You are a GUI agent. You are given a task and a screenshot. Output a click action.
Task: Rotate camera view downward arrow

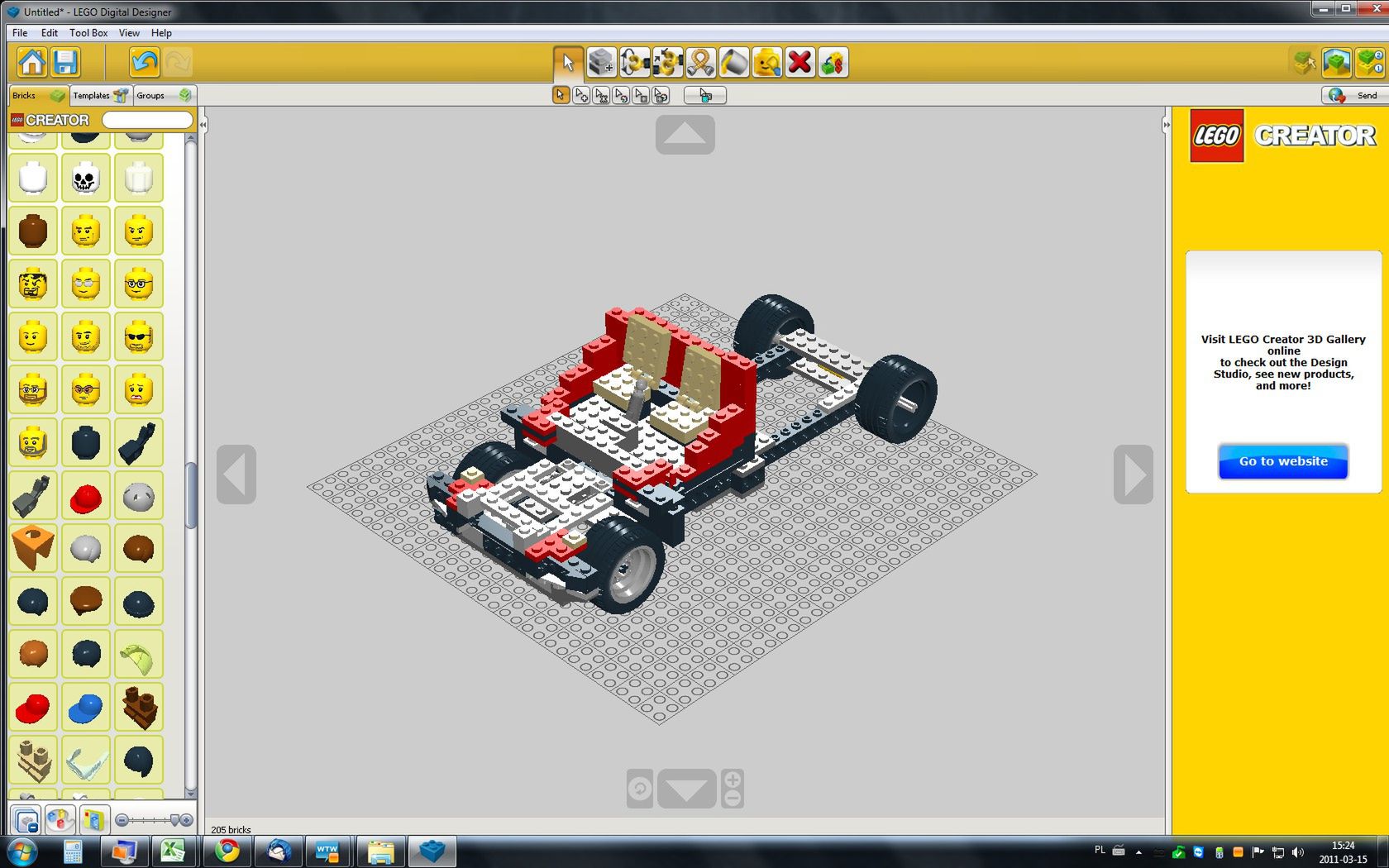(x=686, y=789)
